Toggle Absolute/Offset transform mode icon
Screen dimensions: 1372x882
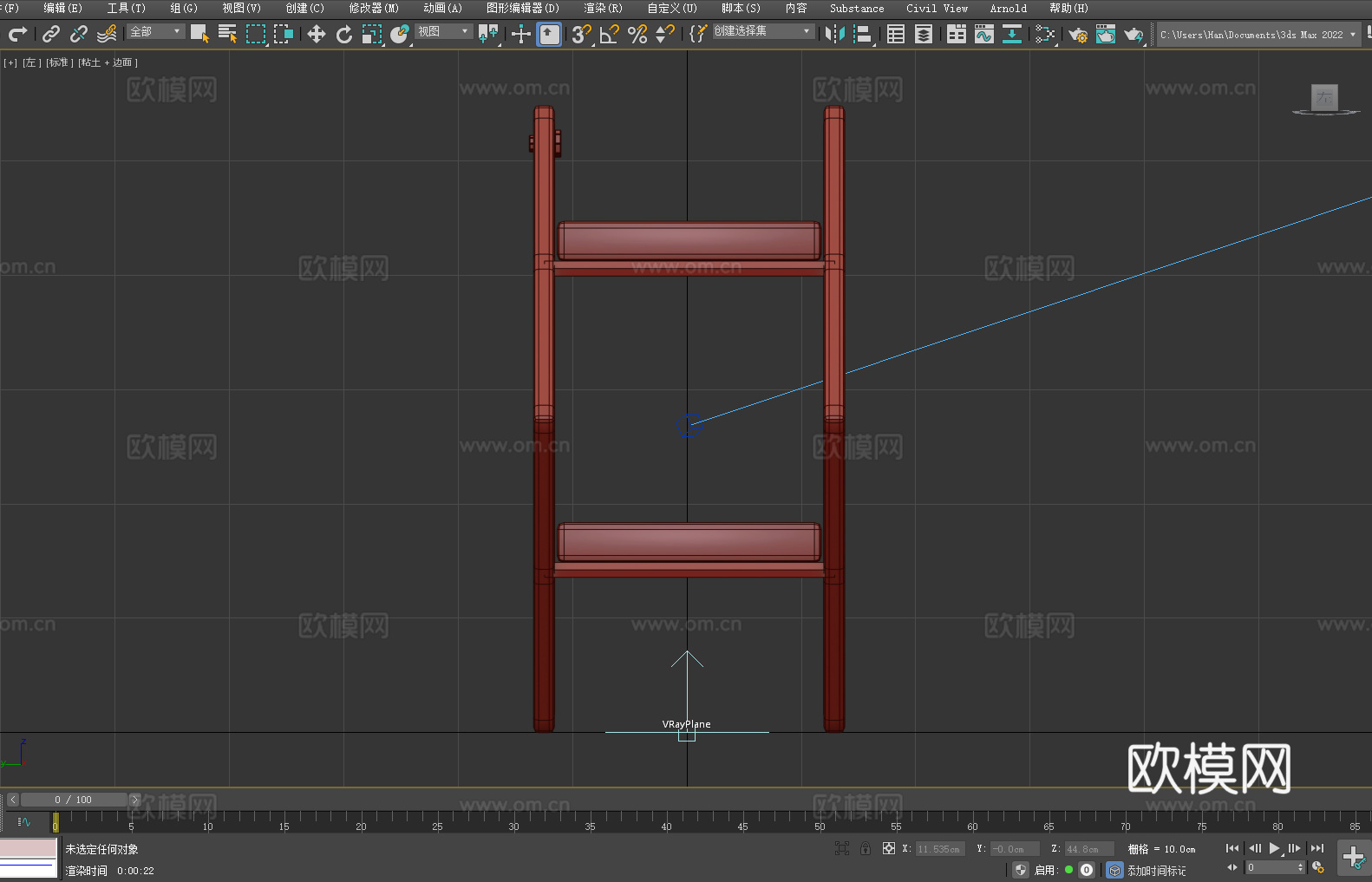pos(888,848)
